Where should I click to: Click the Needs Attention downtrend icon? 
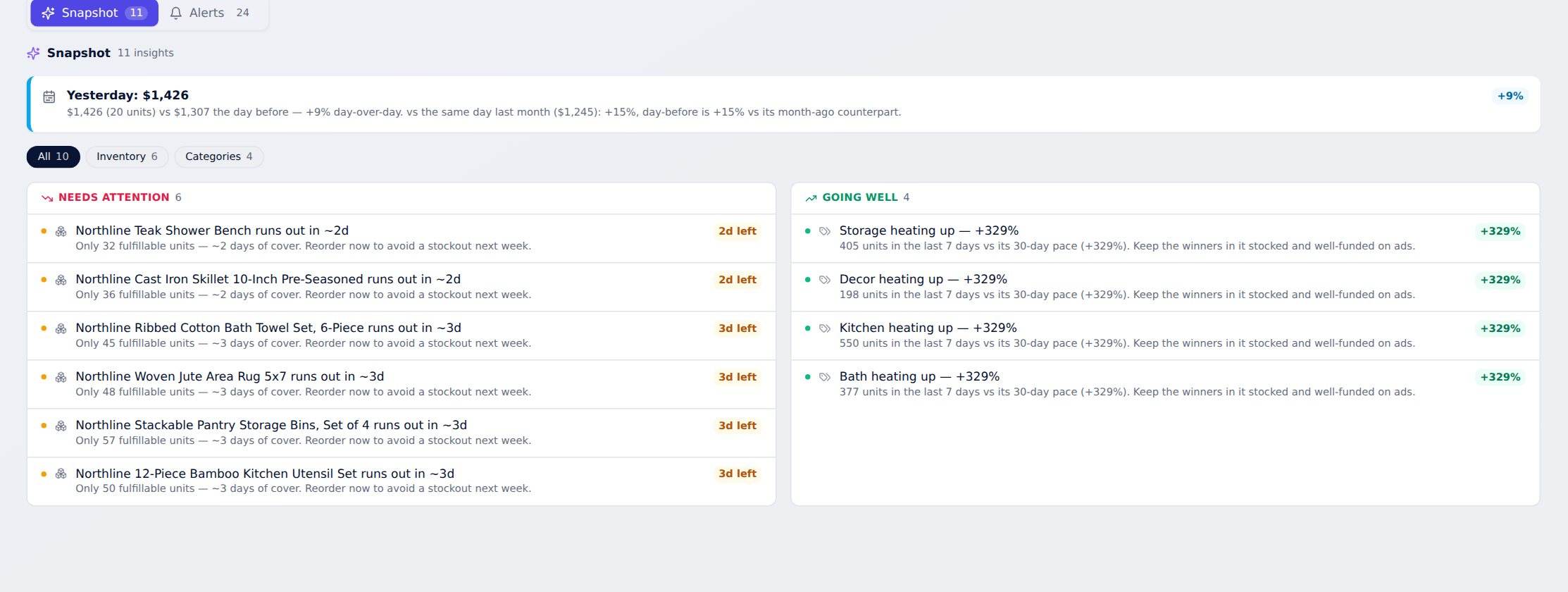click(x=47, y=198)
